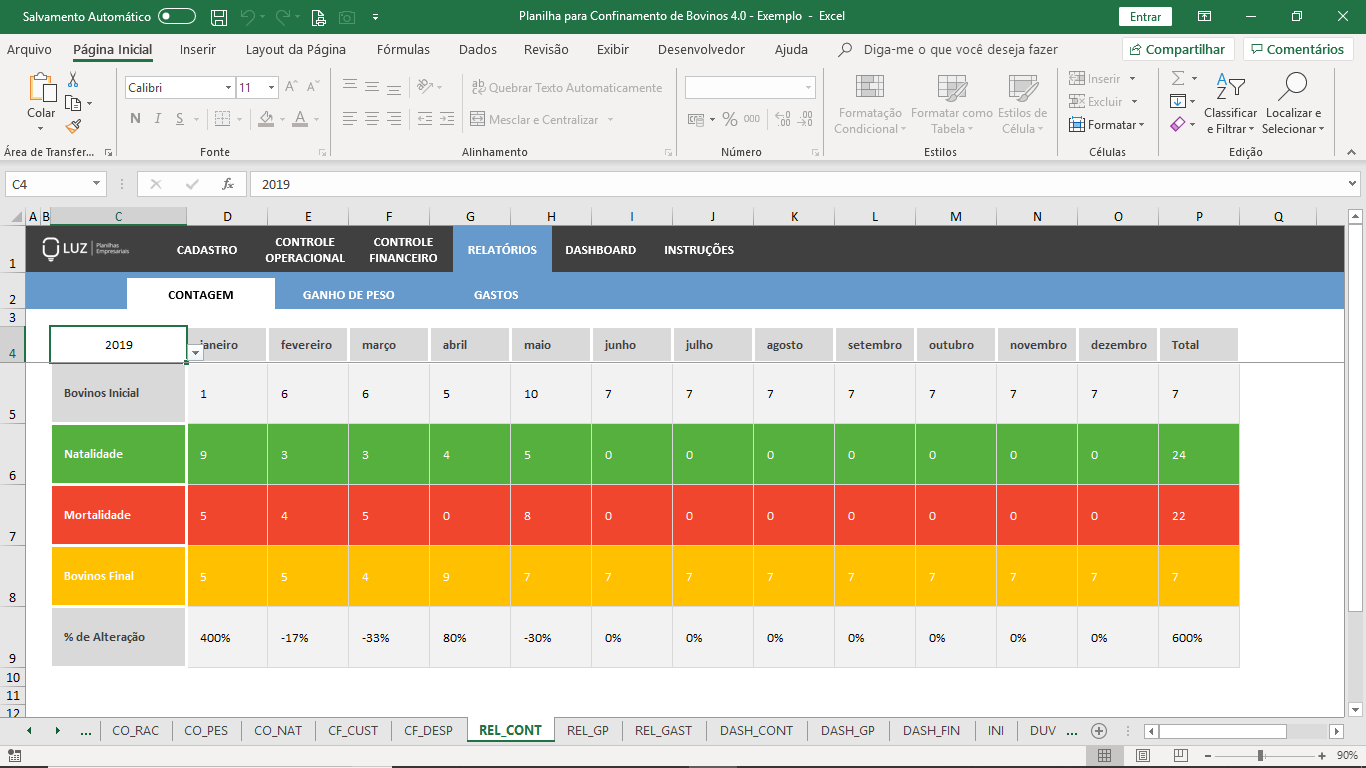Click the GANHO DE PESO report link
The height and width of the screenshot is (768, 1366).
click(x=348, y=295)
